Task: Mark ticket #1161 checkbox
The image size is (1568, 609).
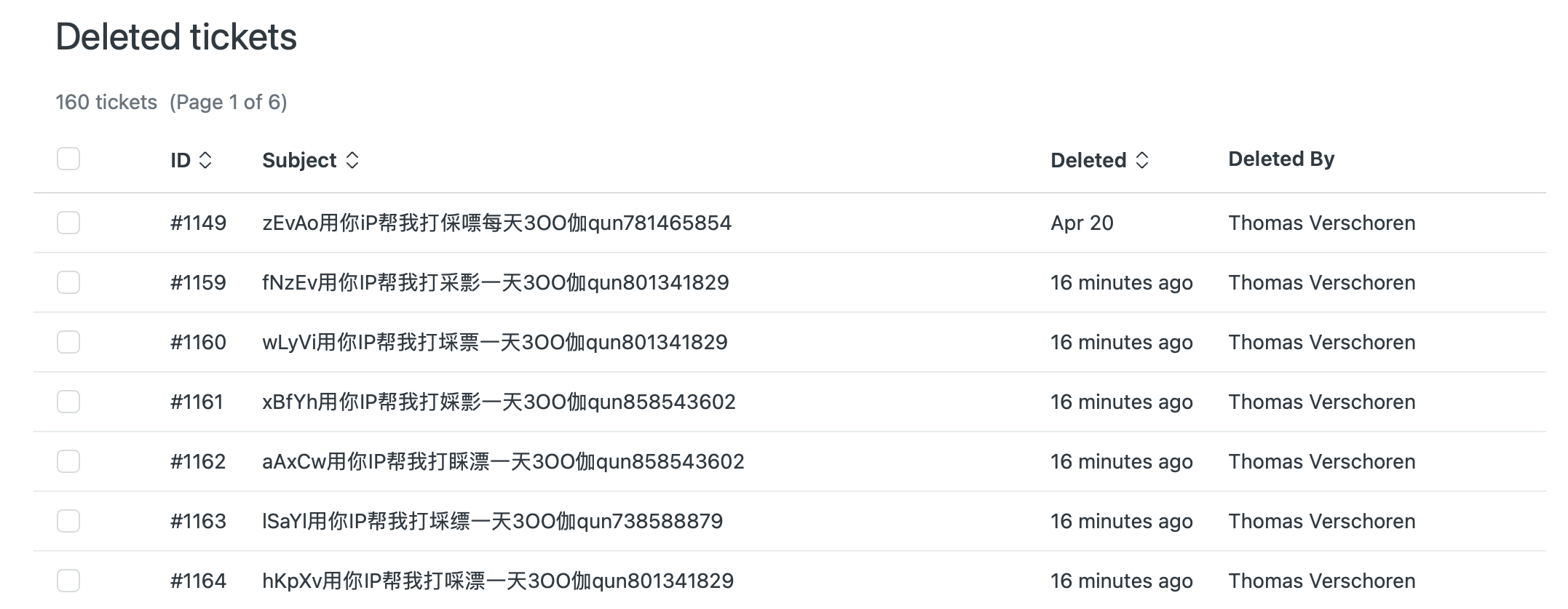Action: [x=68, y=402]
